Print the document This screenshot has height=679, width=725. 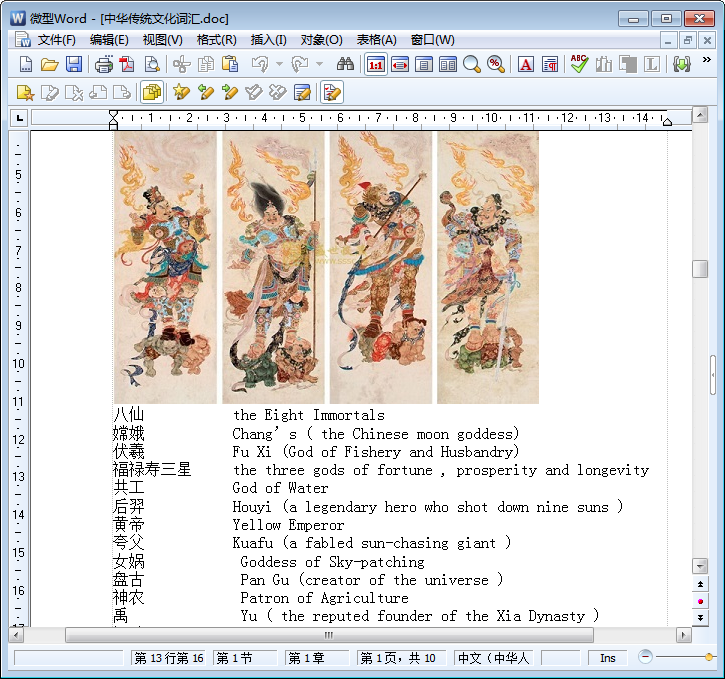tap(104, 64)
